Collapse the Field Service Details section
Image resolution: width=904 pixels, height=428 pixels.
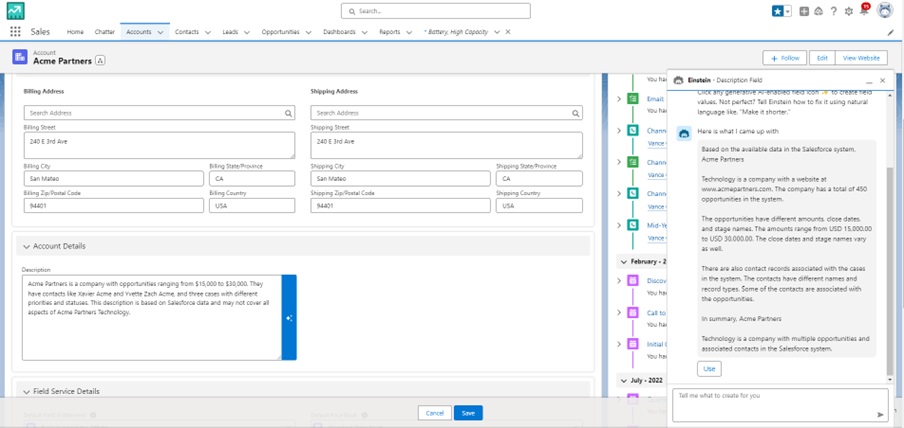[27, 392]
